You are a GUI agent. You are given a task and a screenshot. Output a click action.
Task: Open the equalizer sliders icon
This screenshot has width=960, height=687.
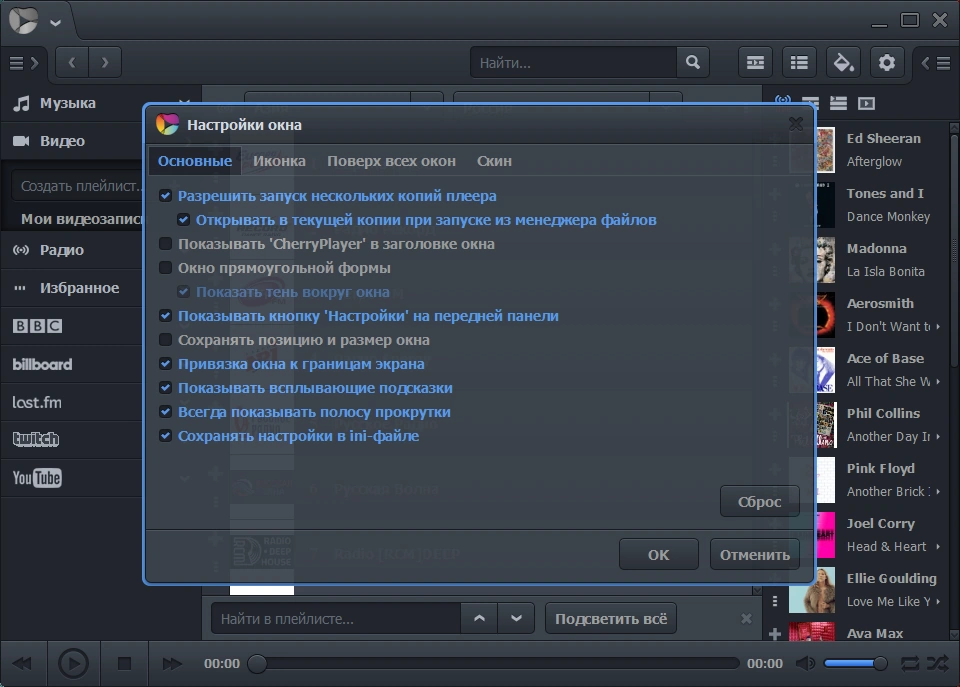[x=755, y=62]
